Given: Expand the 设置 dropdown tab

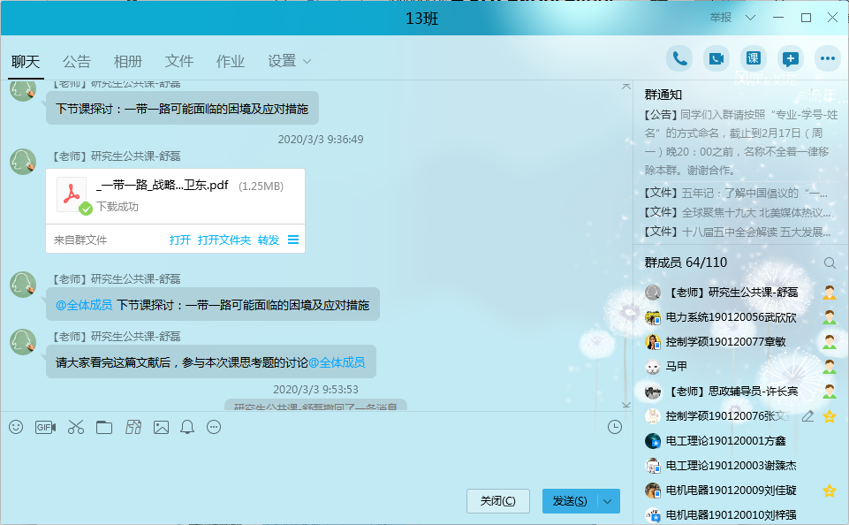Looking at the screenshot, I should click(290, 61).
